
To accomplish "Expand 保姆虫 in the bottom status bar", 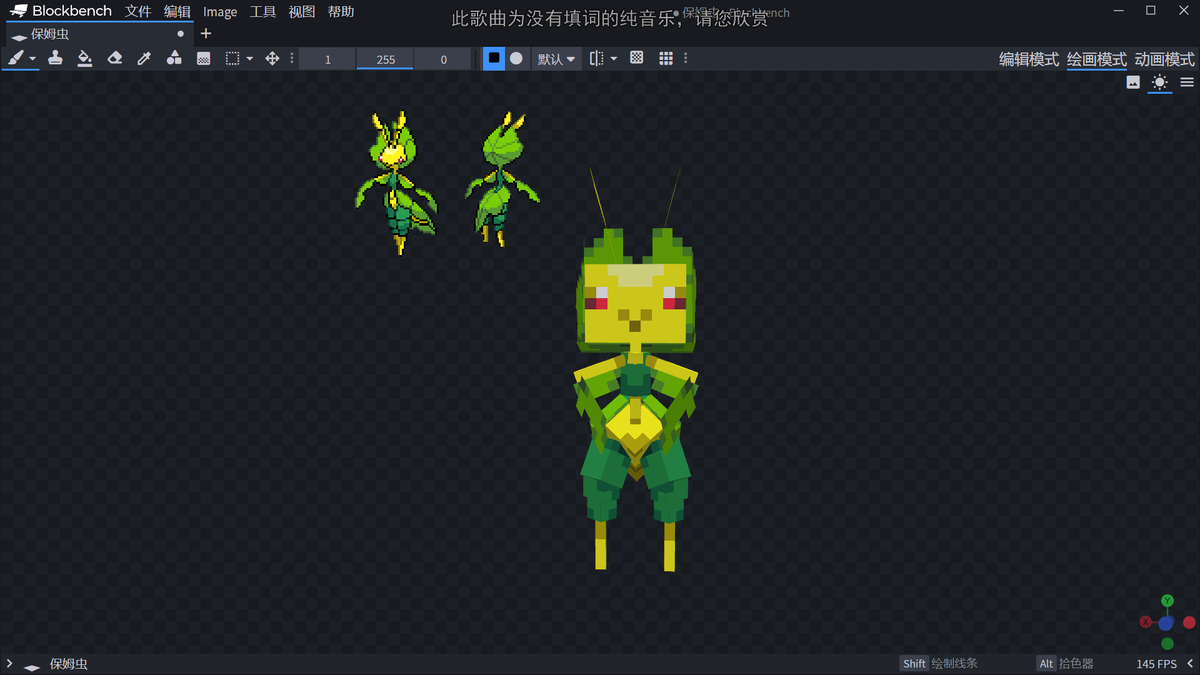I will tap(10, 662).
